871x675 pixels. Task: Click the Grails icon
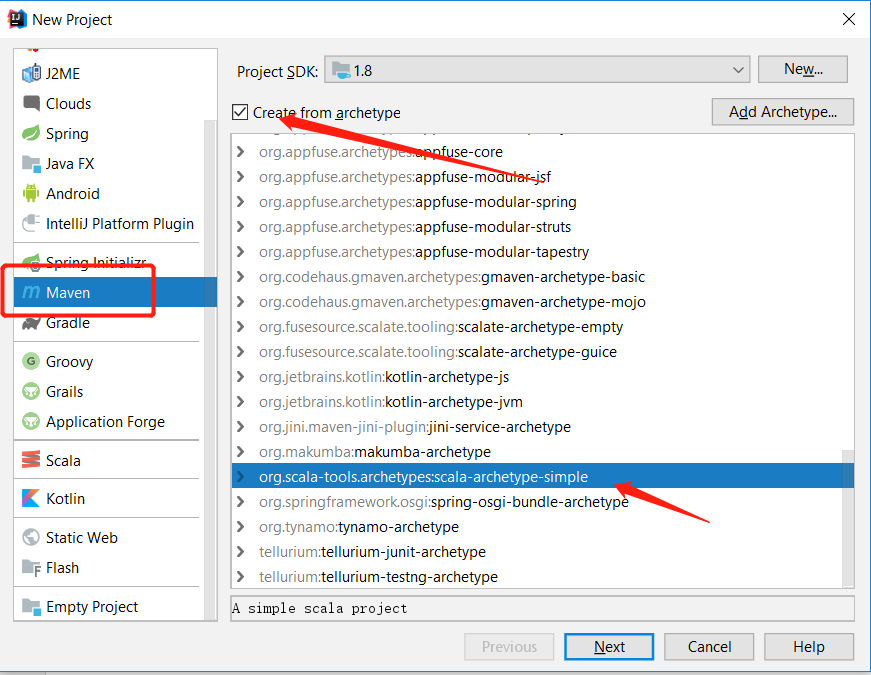(x=31, y=392)
